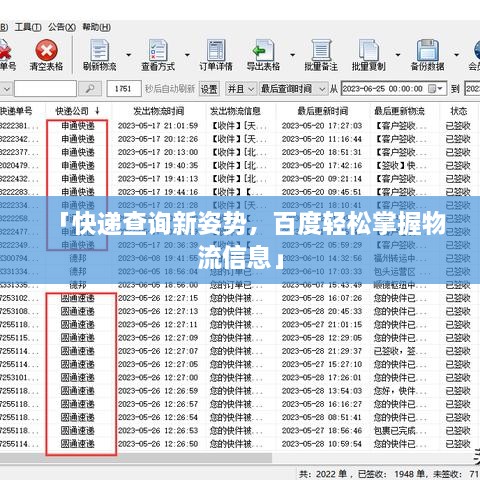480x480 pixels.
Task: Expand the 查看方式 dropdown arrow
Action: pos(187,55)
